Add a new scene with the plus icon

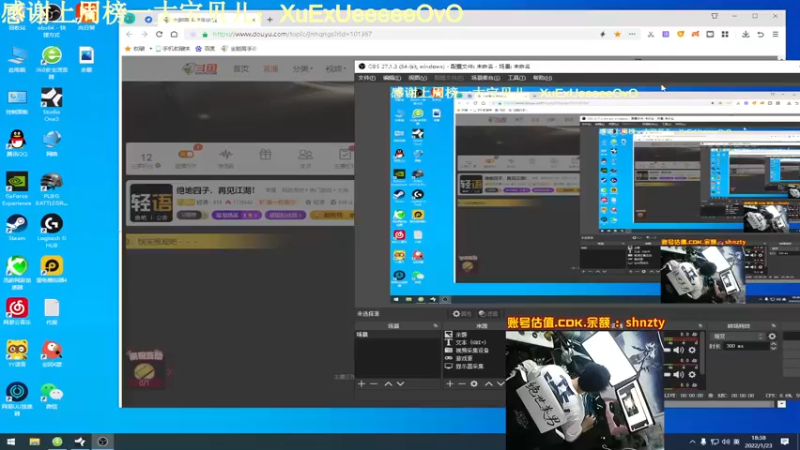point(362,384)
